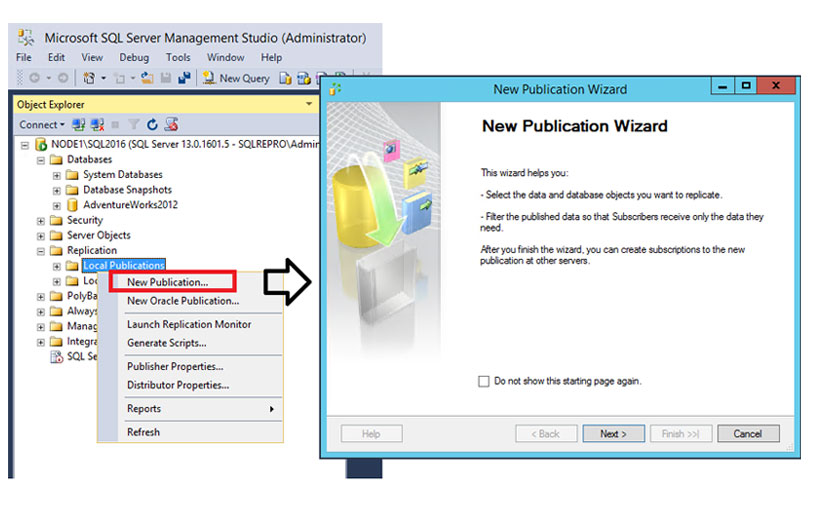Click the Cancel button in wizard
The image size is (815, 508).
click(x=748, y=434)
